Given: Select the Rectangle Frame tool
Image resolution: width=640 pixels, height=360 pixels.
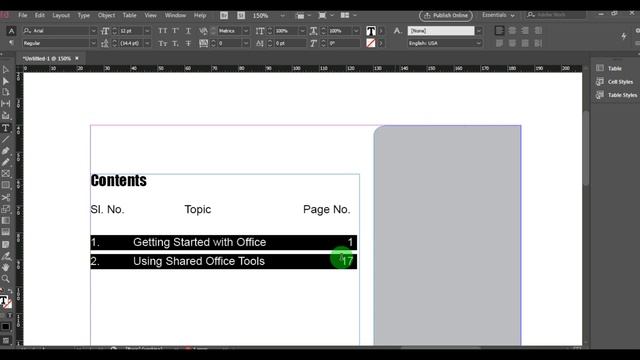Looking at the screenshot, I should coord(6,174).
